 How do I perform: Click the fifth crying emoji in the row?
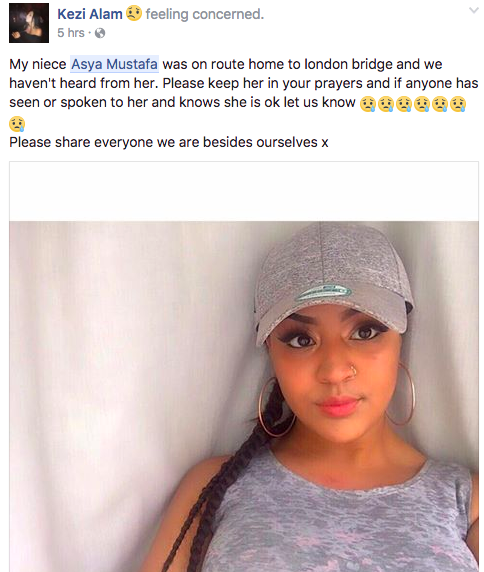[x=440, y=104]
